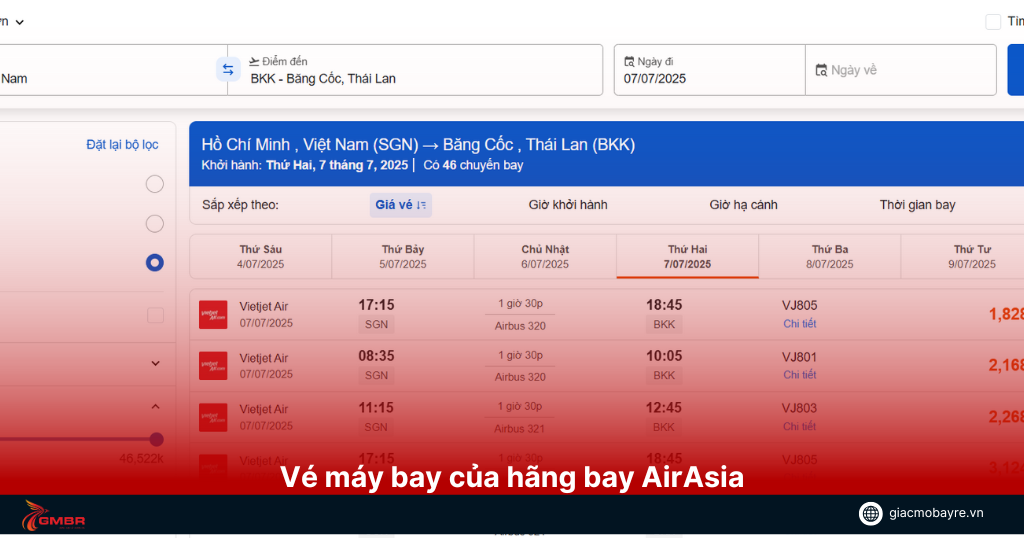The height and width of the screenshot is (538, 1024).
Task: Click the calendar icon next to Ngày về
Action: [x=822, y=70]
